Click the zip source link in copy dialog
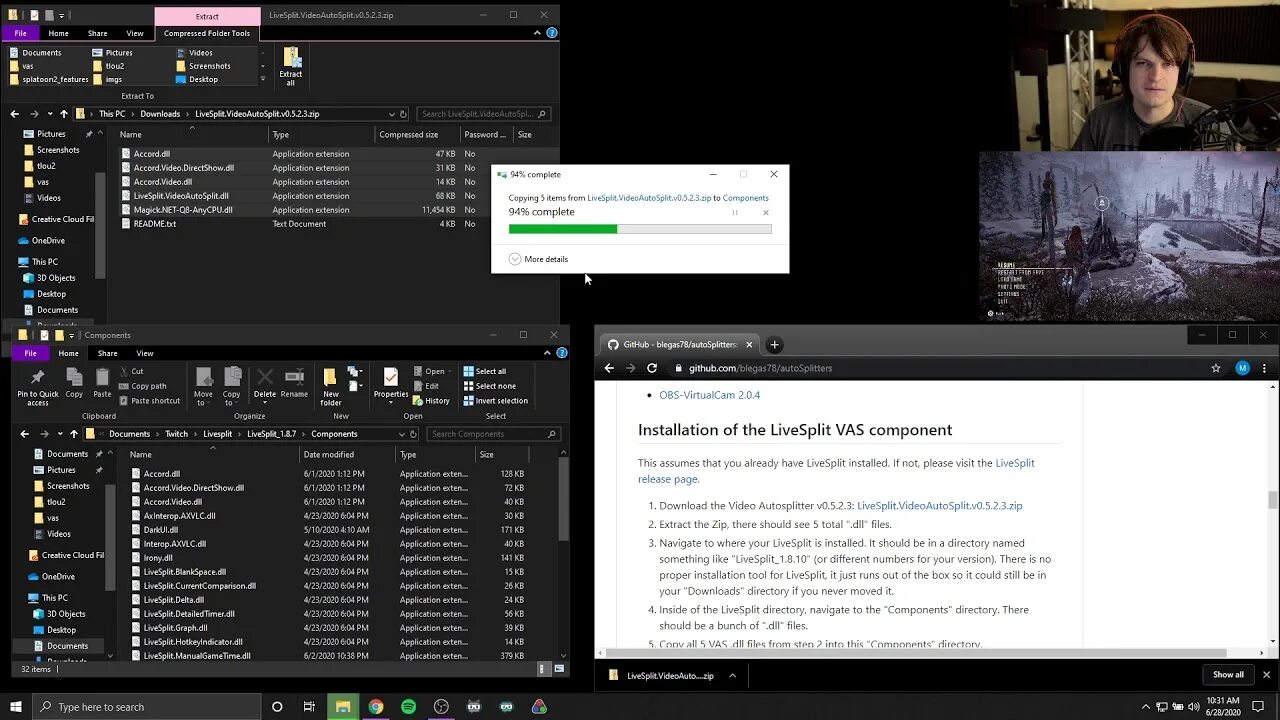Viewport: 1280px width, 720px height. pyautogui.click(x=649, y=198)
